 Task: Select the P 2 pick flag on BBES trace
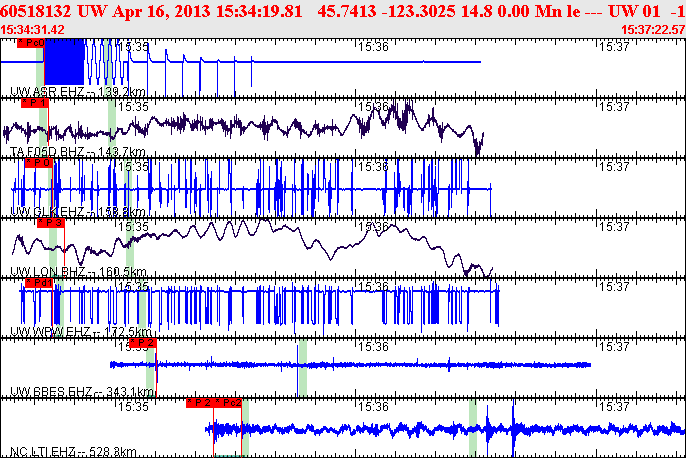pos(143,343)
